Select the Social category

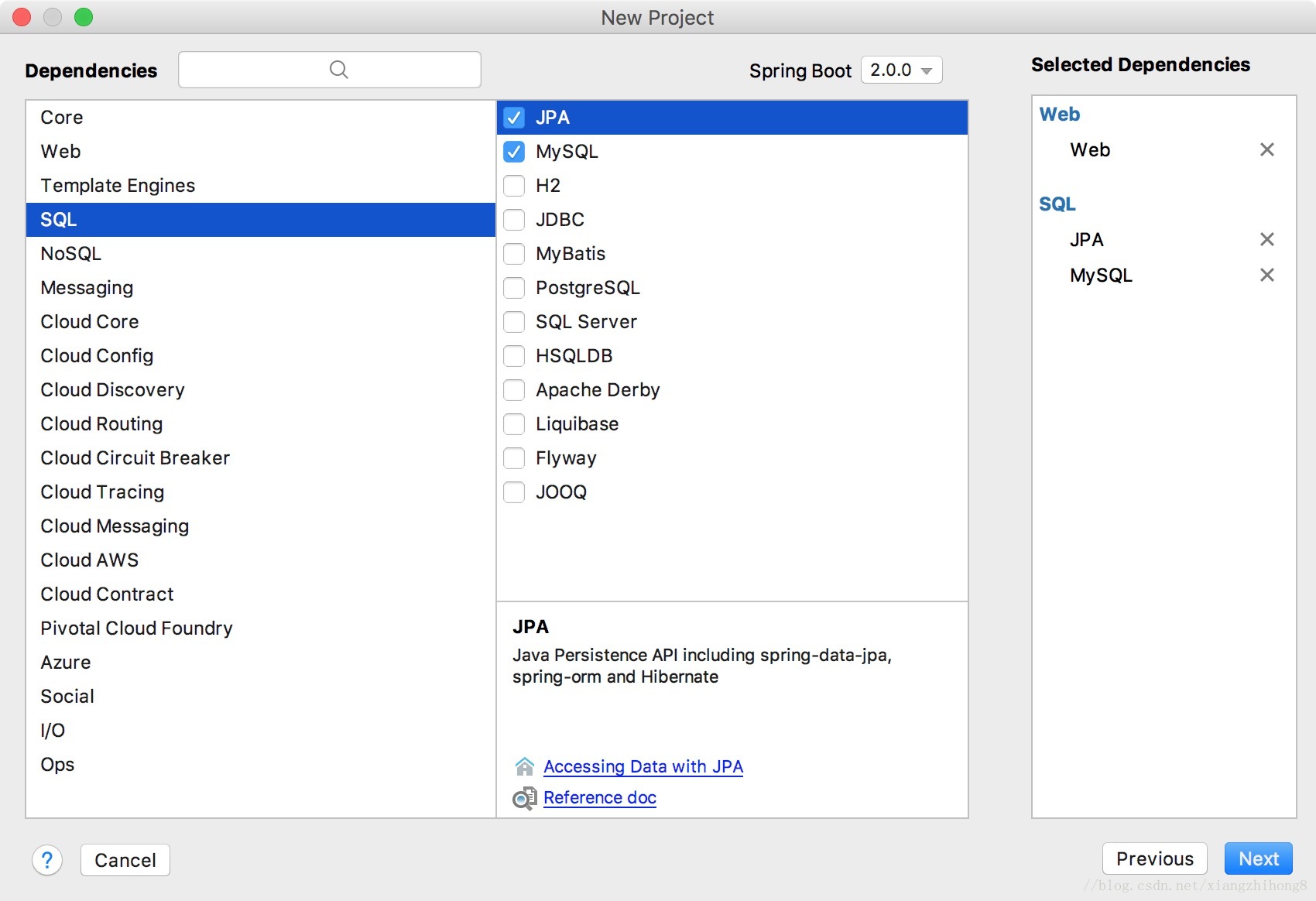(260, 697)
